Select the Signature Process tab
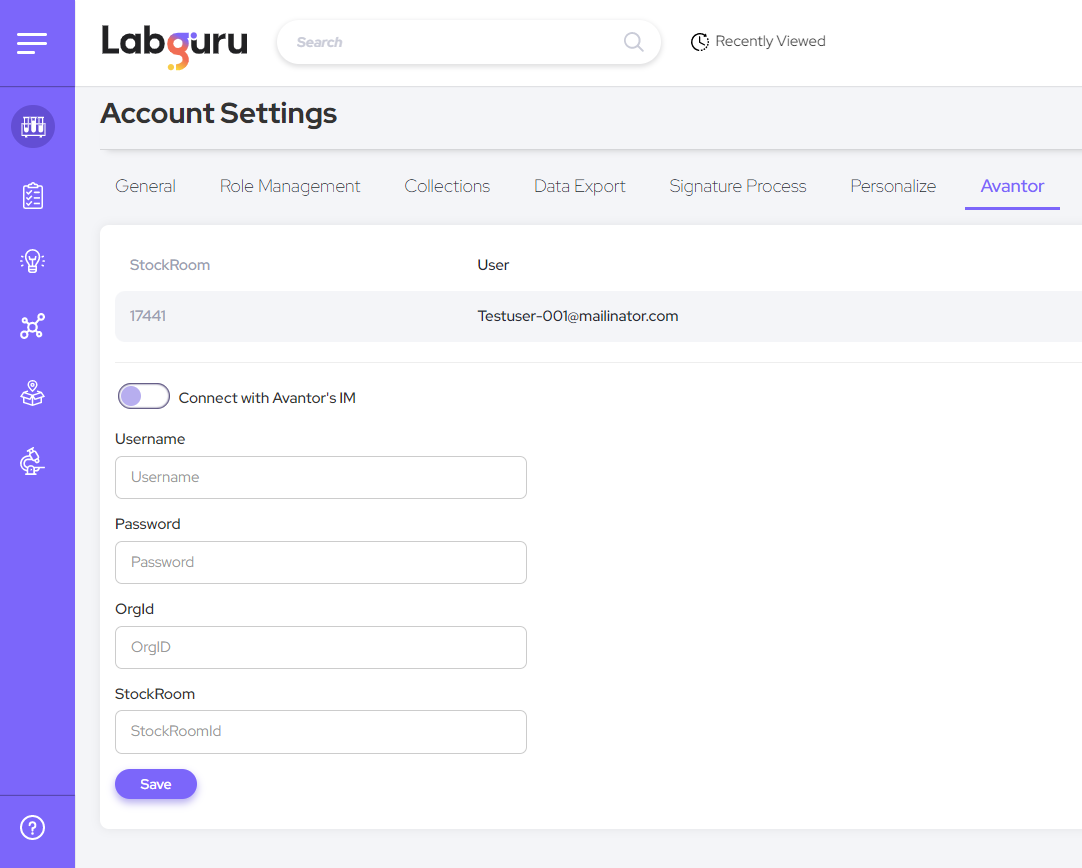 (x=737, y=186)
